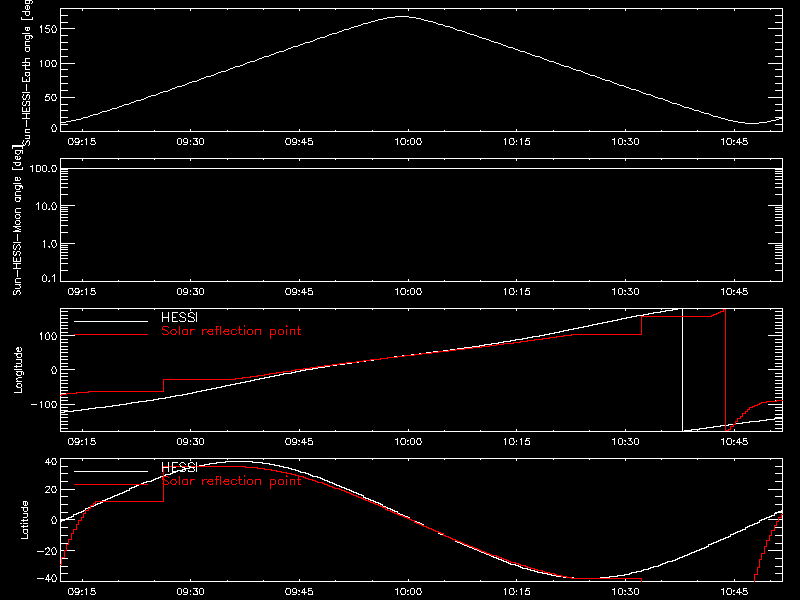Click the -20 tick on Latitude axis
The height and width of the screenshot is (600, 800).
pos(47,551)
